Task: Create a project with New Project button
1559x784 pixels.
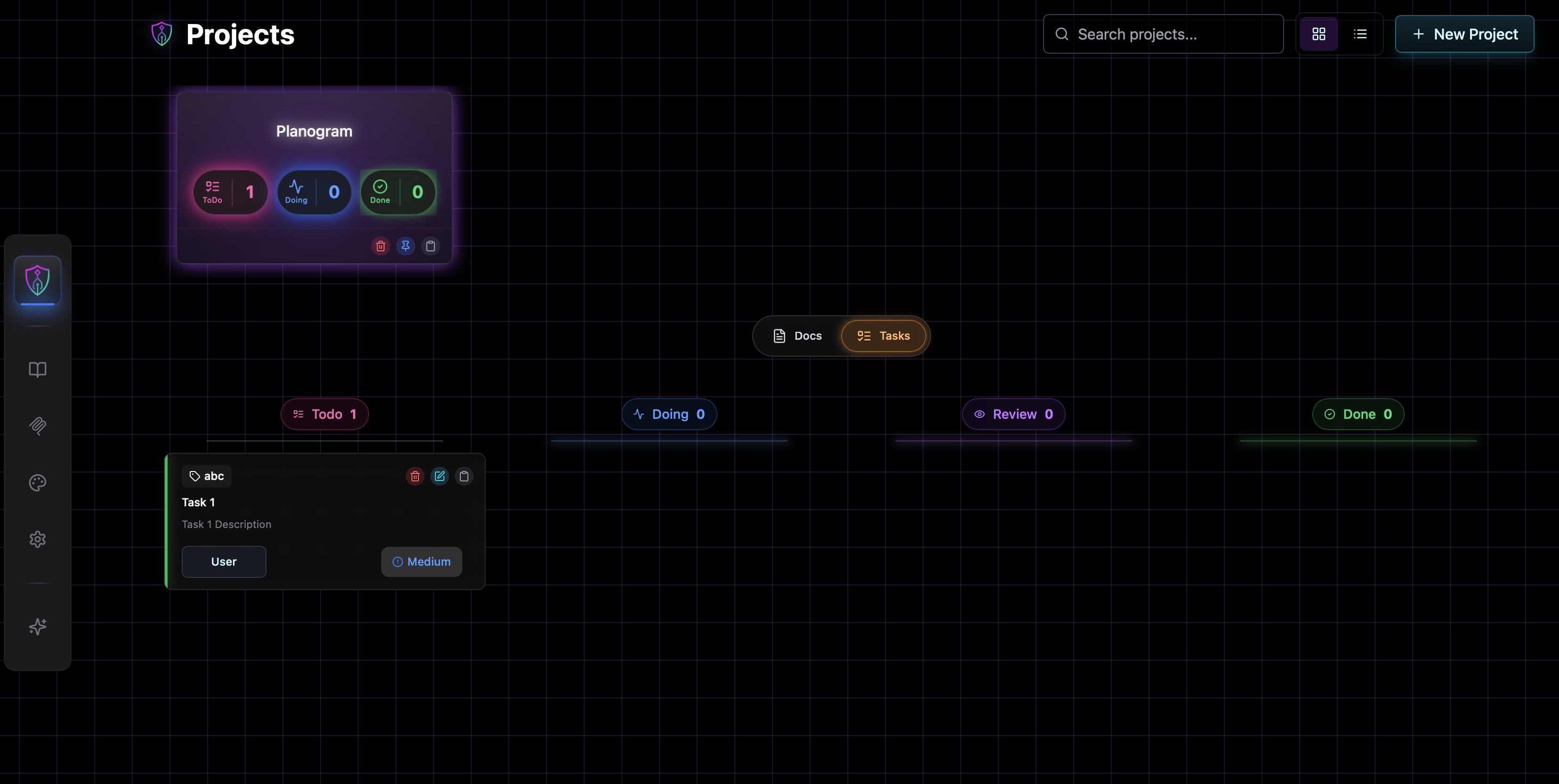Action: point(1464,34)
